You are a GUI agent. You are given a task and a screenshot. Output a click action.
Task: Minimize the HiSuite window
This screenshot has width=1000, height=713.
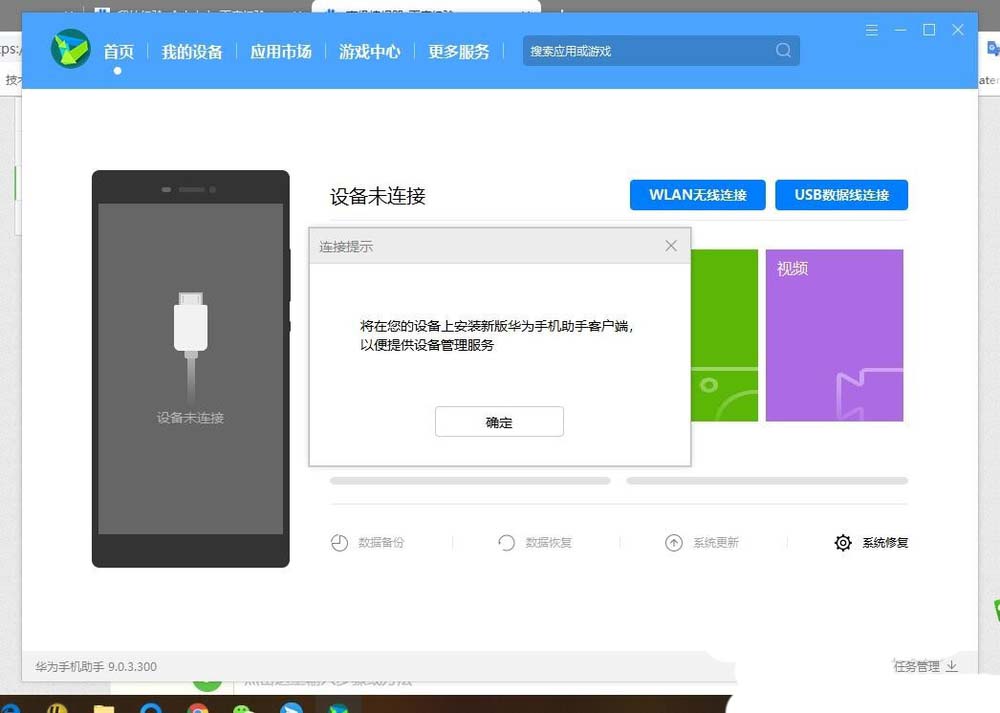click(x=901, y=30)
